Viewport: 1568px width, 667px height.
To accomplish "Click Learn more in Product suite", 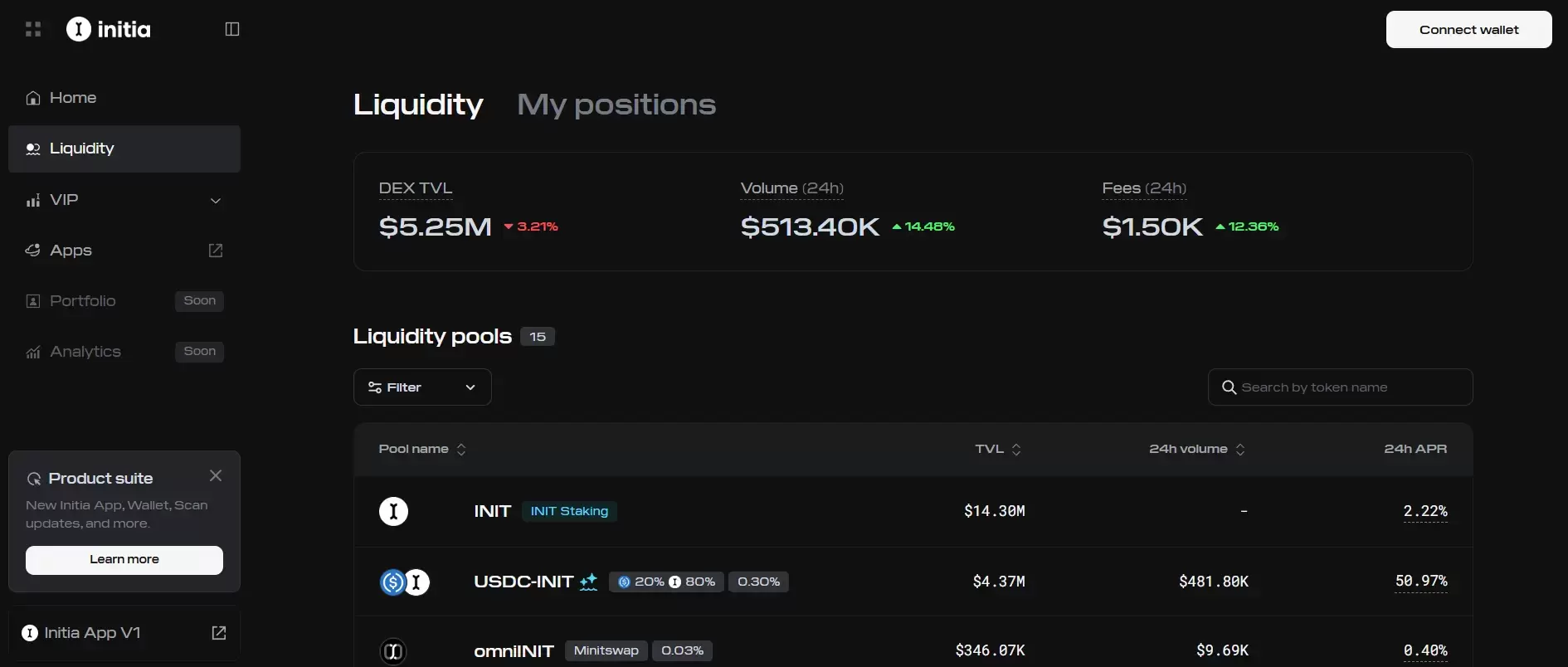I will click(x=124, y=560).
